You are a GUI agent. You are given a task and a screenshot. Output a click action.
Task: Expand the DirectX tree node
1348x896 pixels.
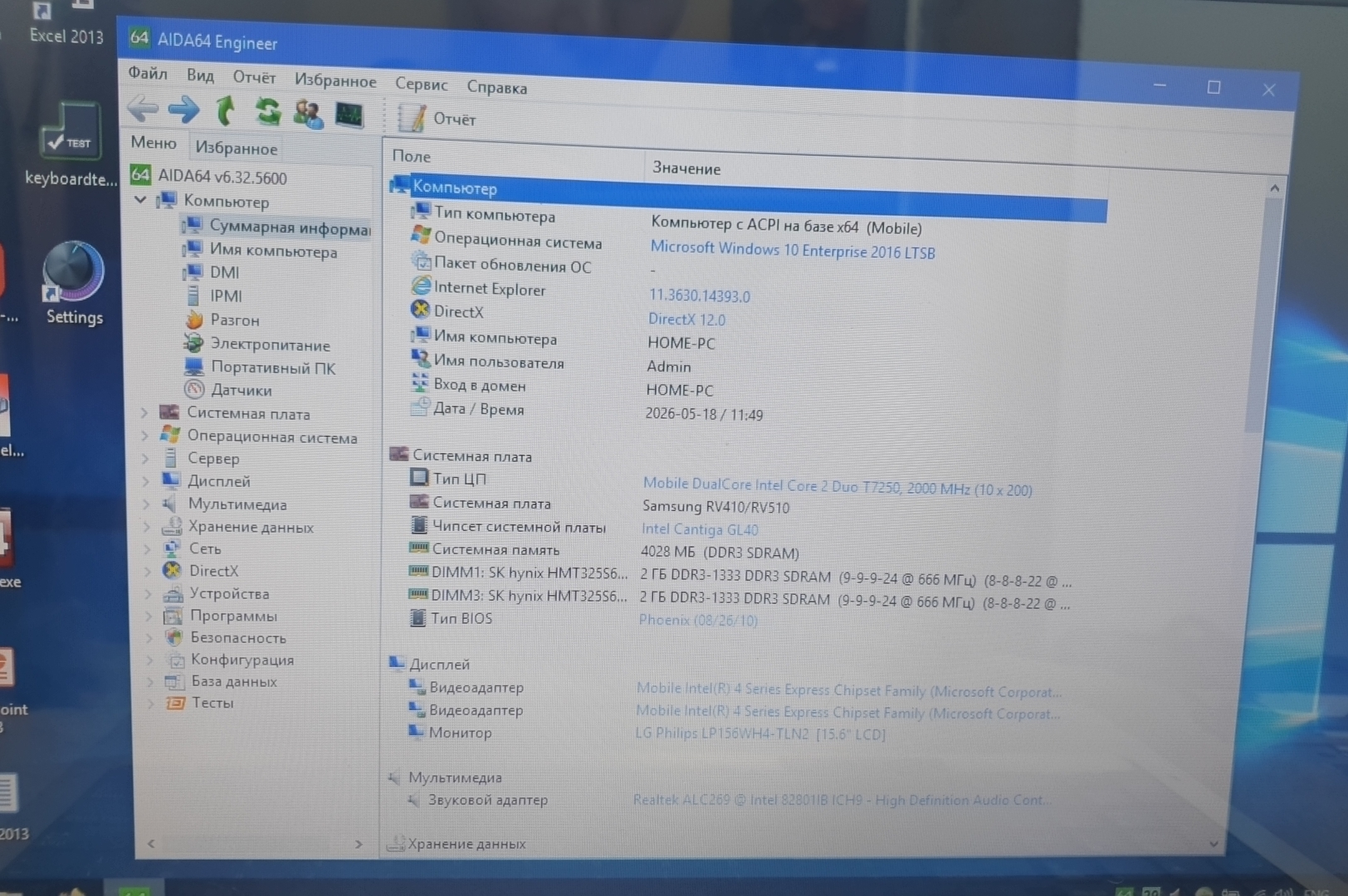click(149, 571)
